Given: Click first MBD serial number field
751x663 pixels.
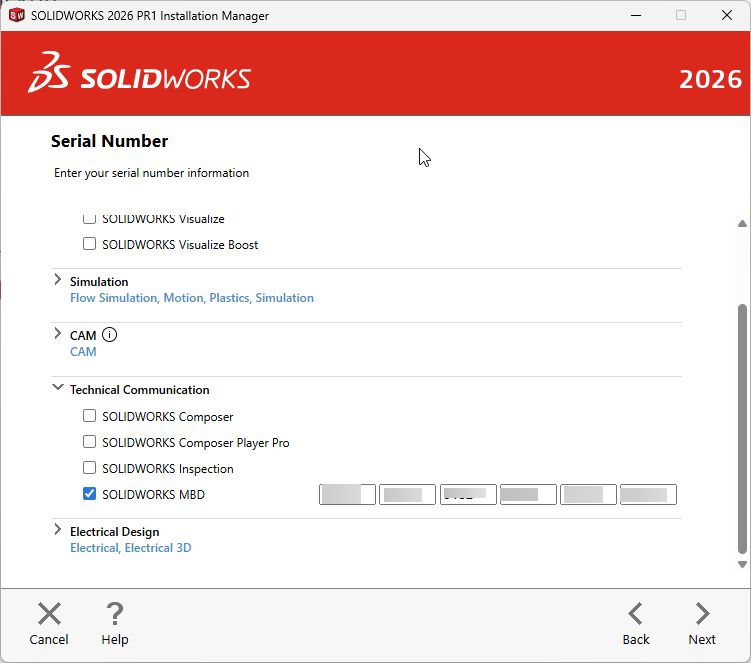Looking at the screenshot, I should tap(347, 494).
